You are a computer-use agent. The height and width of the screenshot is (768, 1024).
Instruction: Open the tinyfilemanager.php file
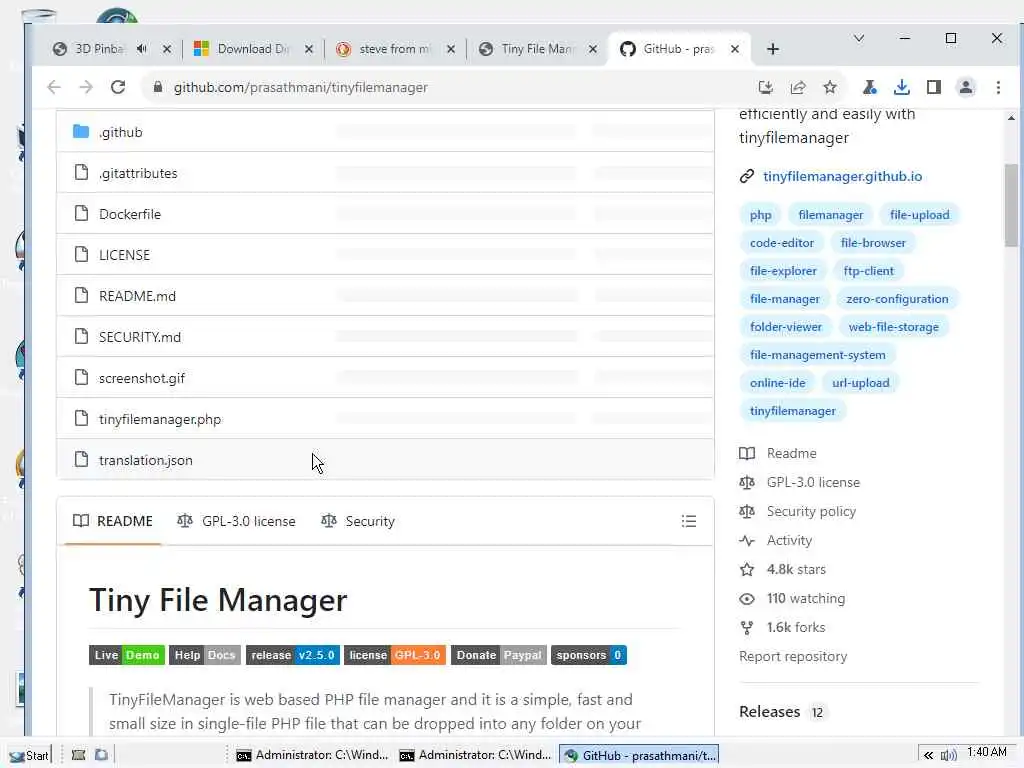click(x=160, y=419)
